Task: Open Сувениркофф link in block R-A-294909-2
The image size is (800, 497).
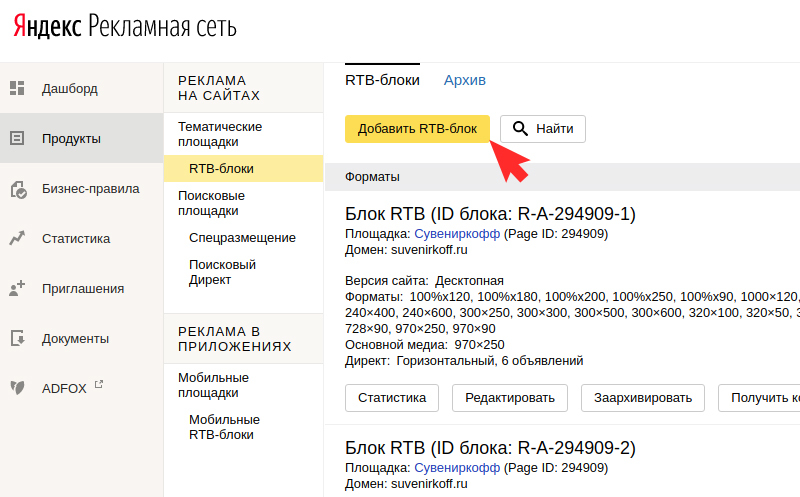Action: tap(457, 468)
